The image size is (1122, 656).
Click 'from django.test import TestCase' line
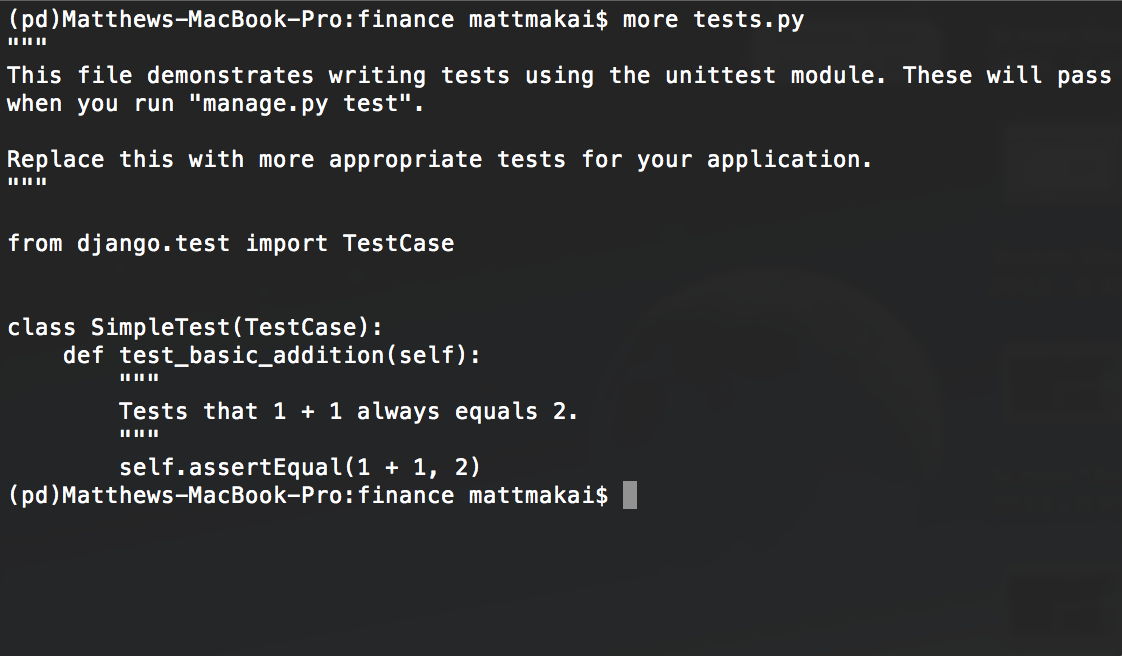click(231, 243)
